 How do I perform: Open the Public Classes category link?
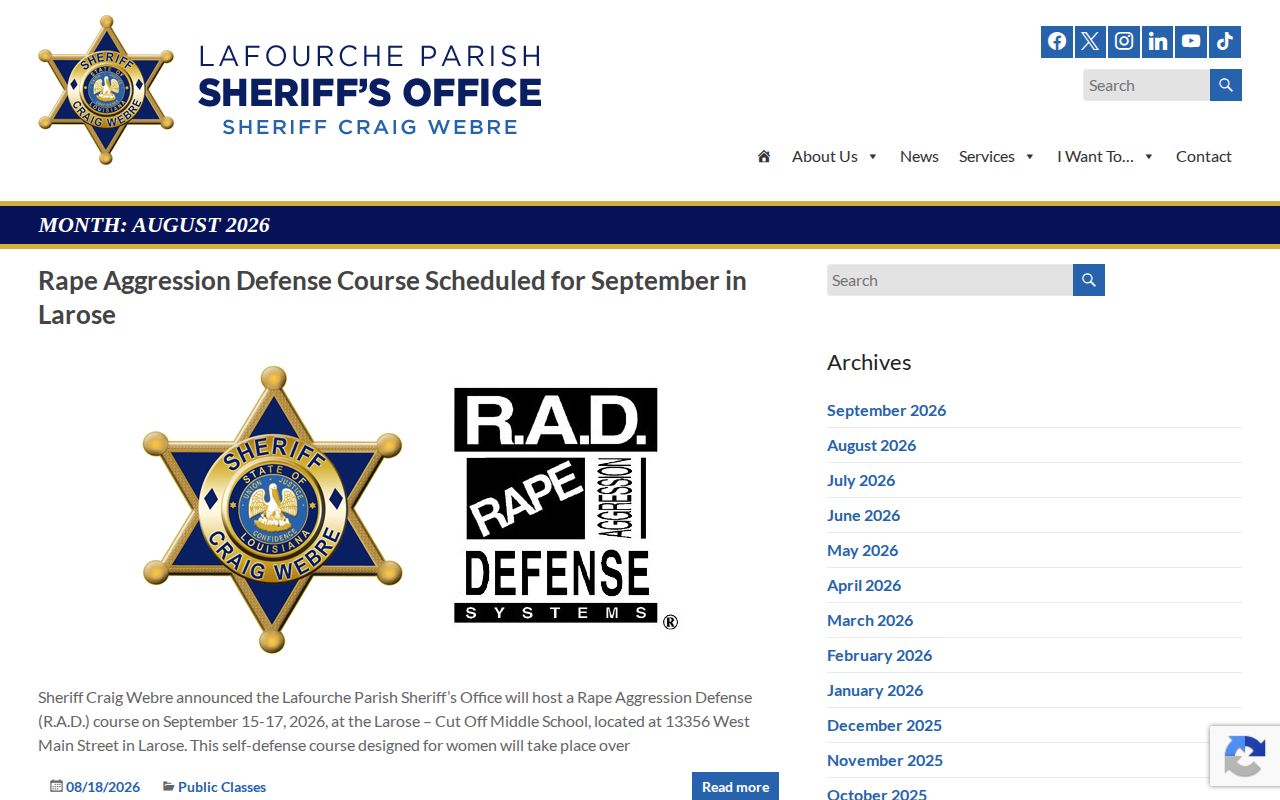[x=222, y=787]
